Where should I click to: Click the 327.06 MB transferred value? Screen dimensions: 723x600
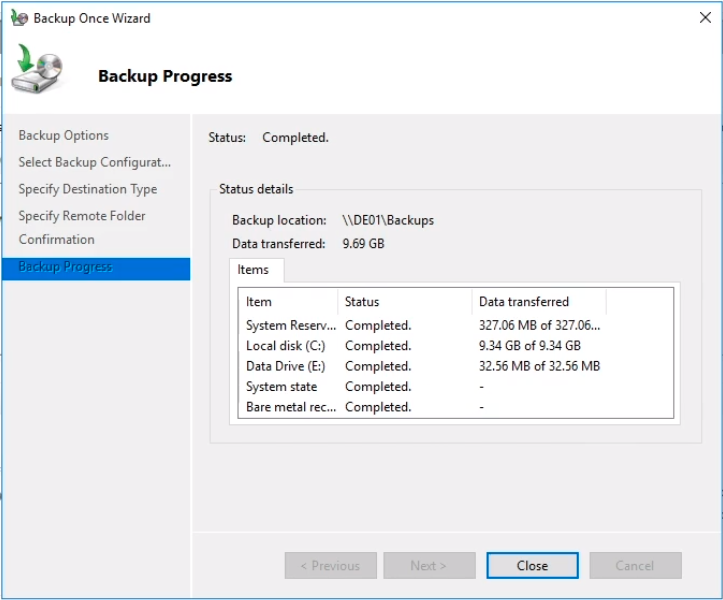539,326
